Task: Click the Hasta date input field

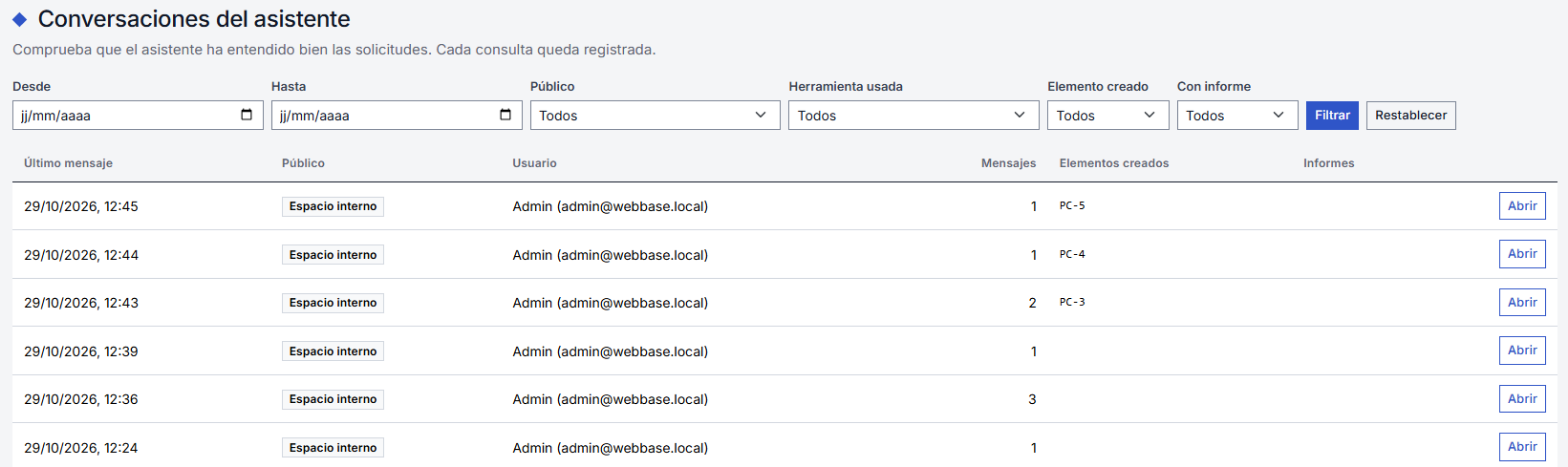Action: click(396, 115)
